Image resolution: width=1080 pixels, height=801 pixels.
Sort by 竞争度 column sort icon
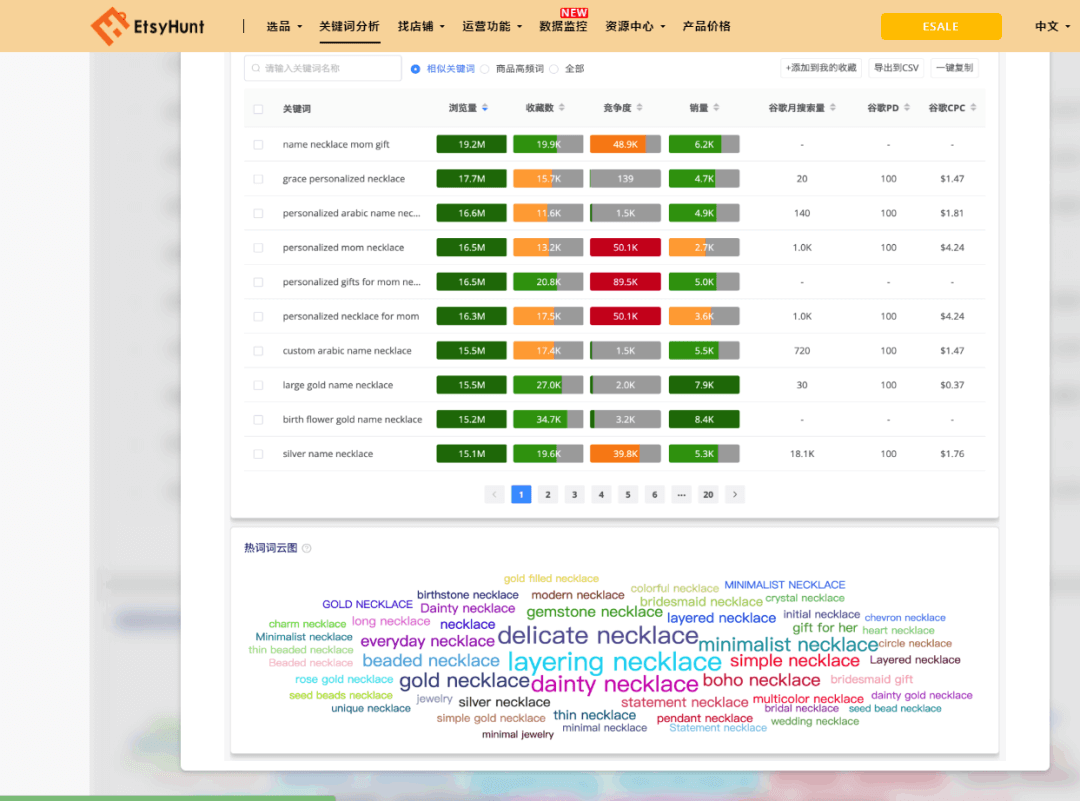[640, 108]
